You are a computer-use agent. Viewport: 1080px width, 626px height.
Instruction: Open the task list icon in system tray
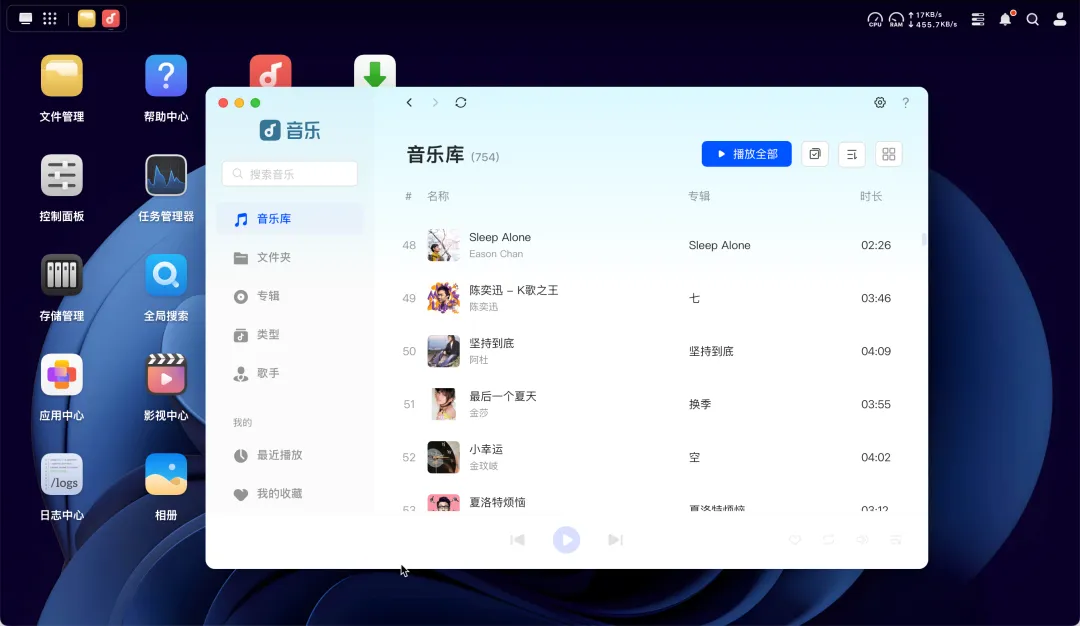coord(978,19)
